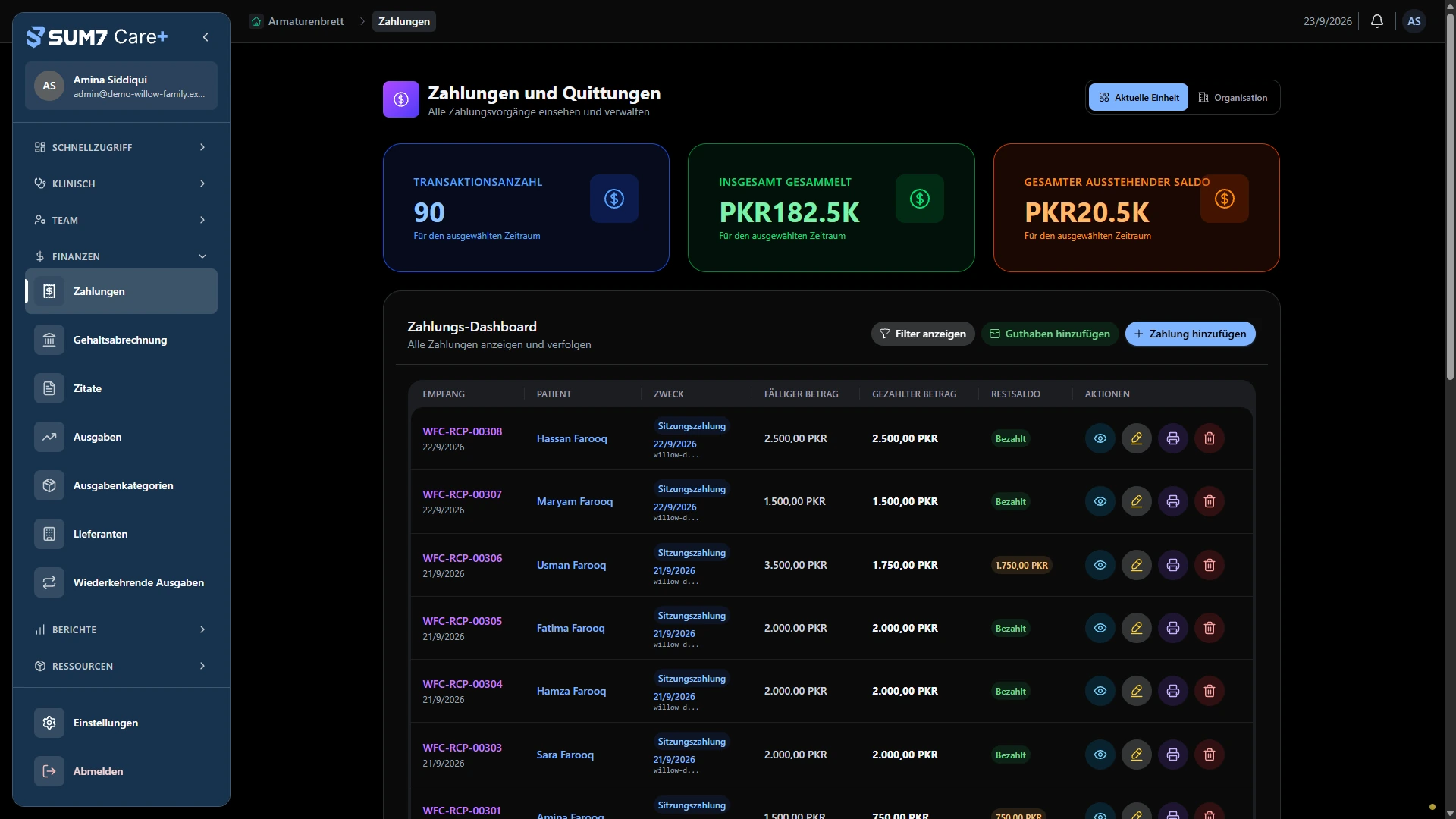
Task: Expand the Team section
Action: click(121, 220)
